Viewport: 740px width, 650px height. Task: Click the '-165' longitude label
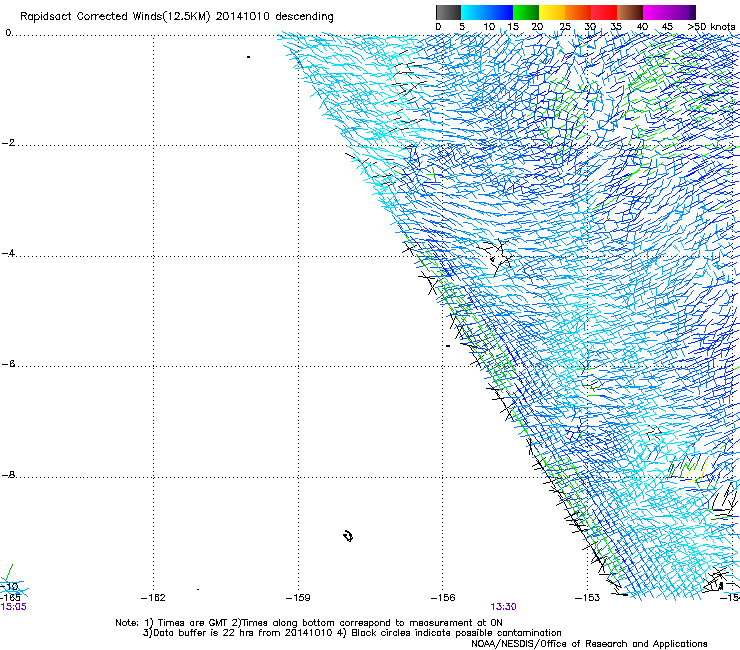click(x=10, y=598)
